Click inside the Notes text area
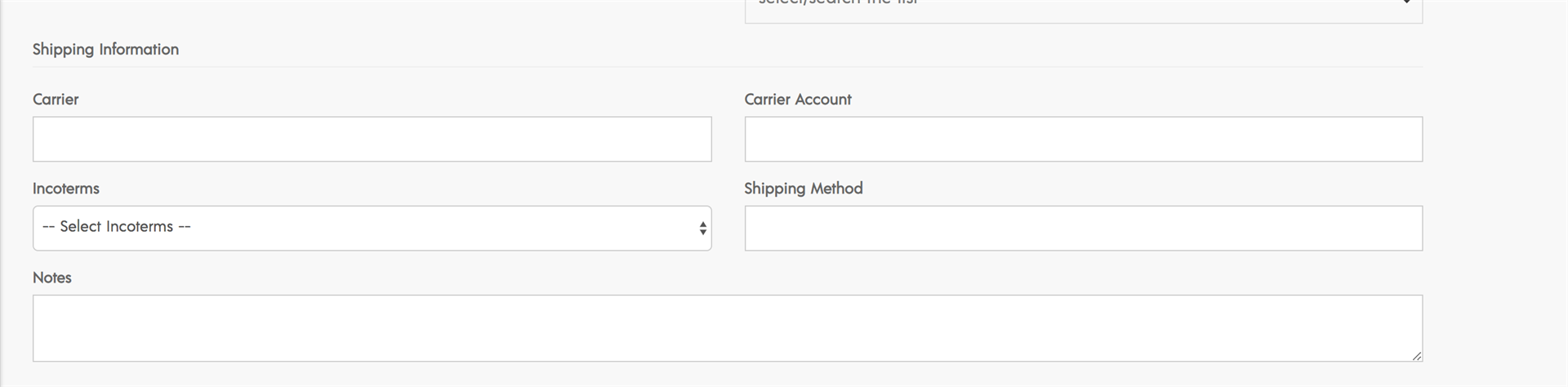The image size is (1568, 387). (727, 328)
